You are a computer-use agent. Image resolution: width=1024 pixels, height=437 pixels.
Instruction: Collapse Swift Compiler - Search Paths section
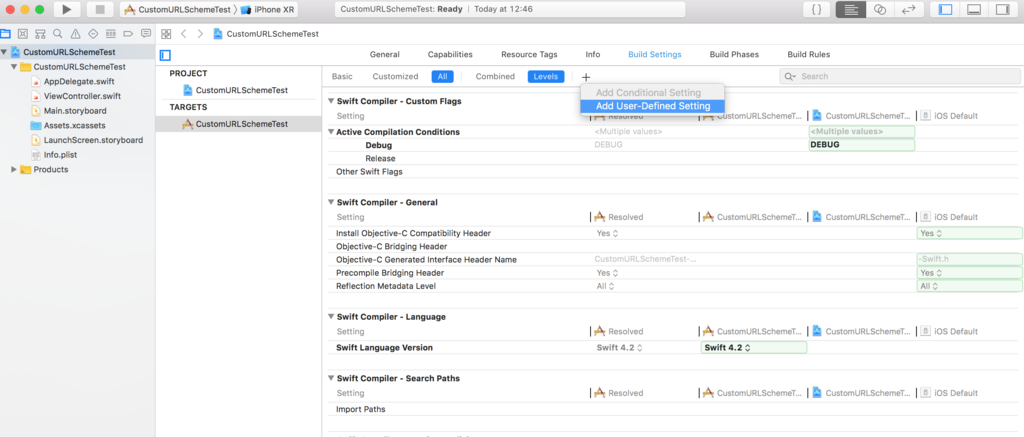pyautogui.click(x=330, y=379)
